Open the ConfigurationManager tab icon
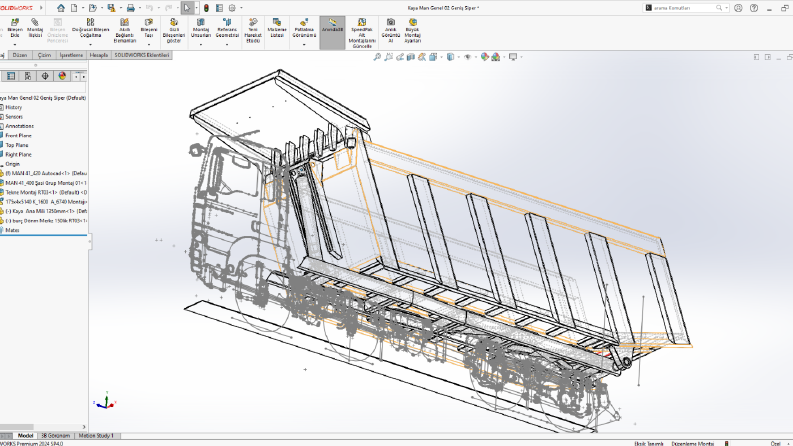This screenshot has height=446, width=793. [x=28, y=76]
